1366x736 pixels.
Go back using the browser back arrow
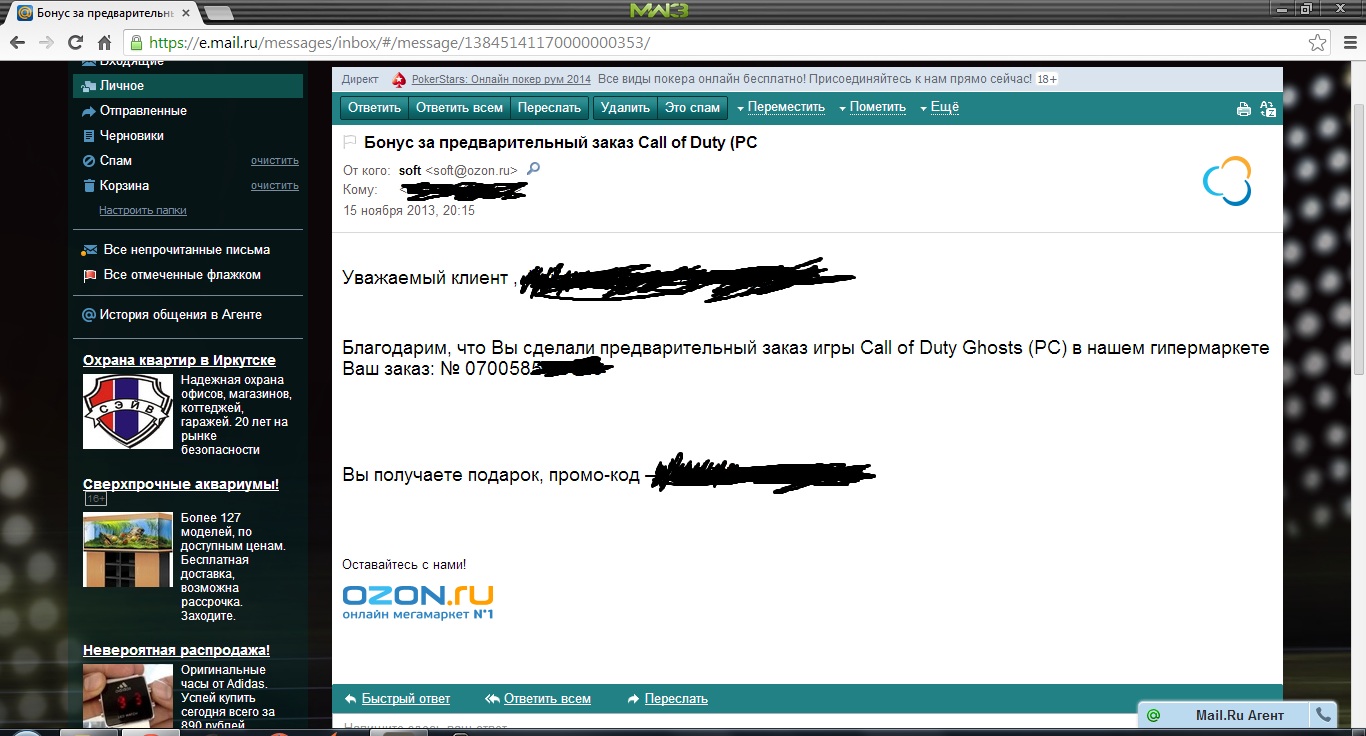pos(17,43)
